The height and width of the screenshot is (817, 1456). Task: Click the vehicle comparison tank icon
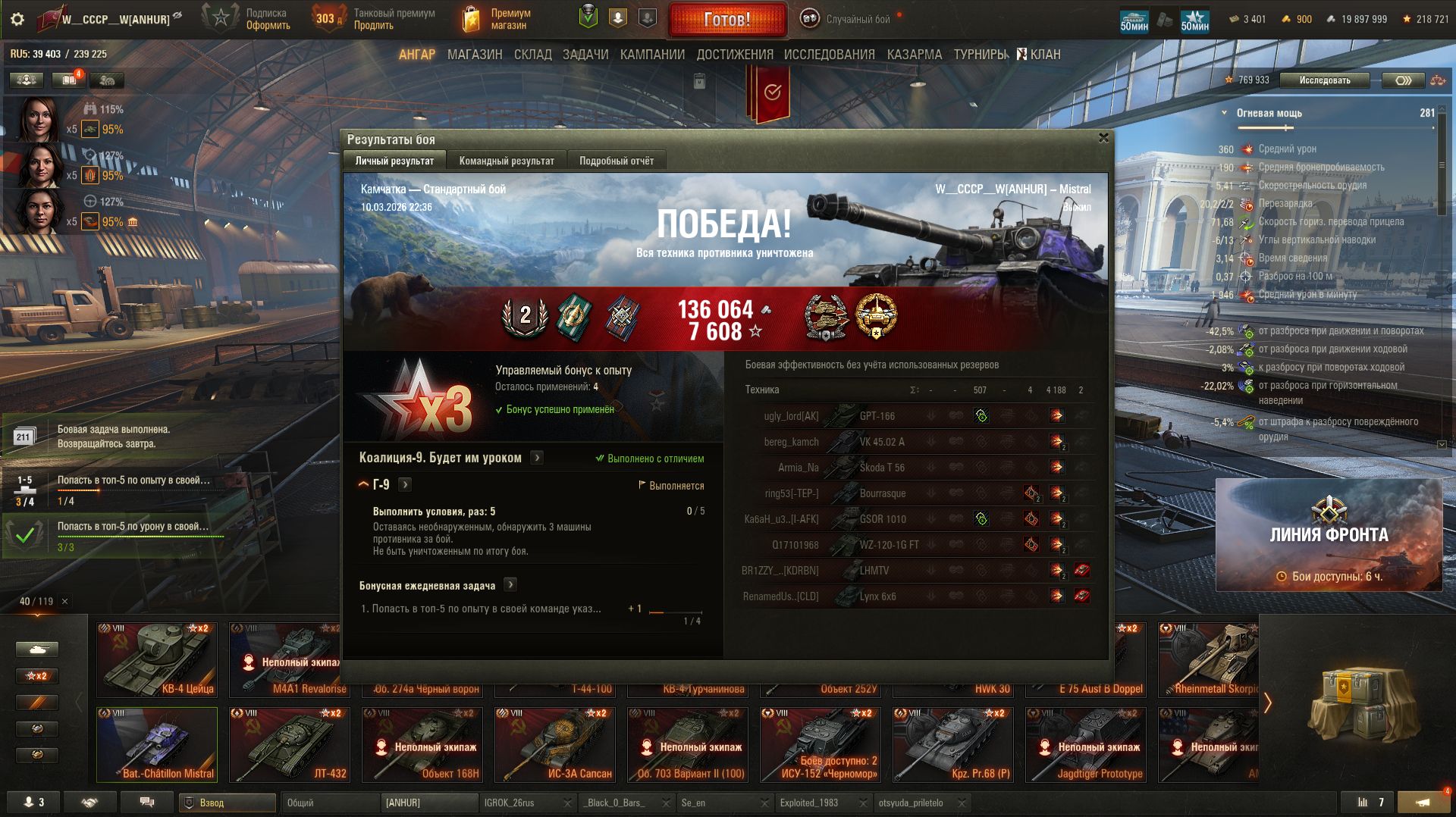(1437, 80)
